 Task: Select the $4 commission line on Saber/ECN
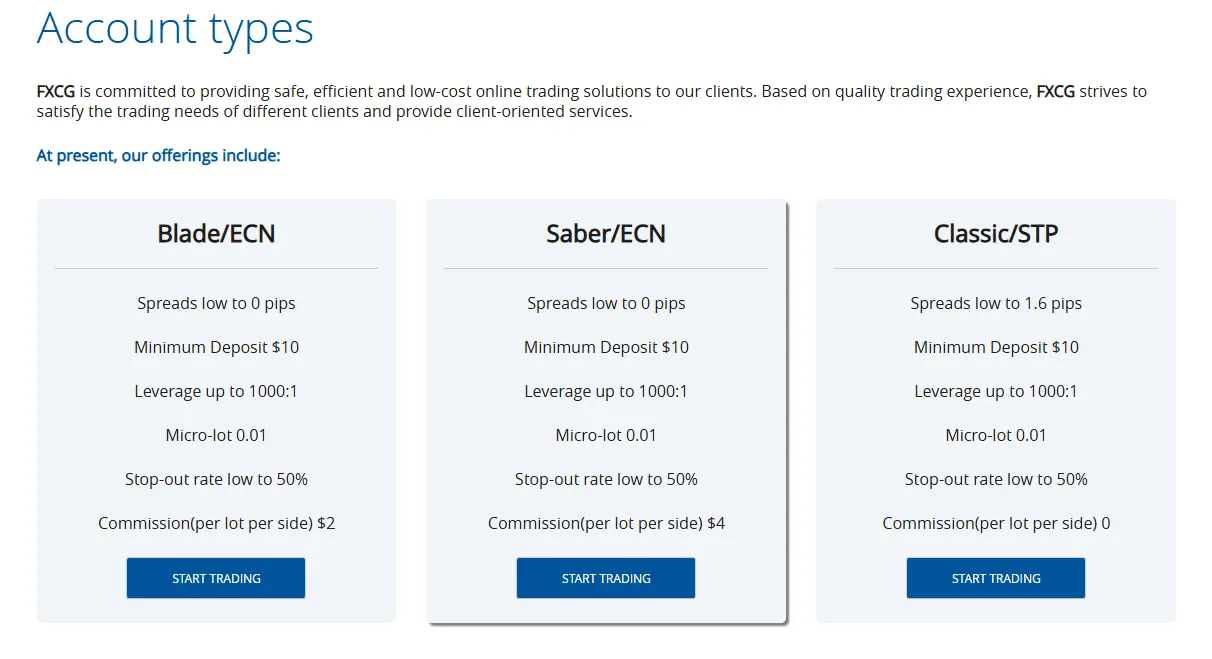tap(606, 523)
